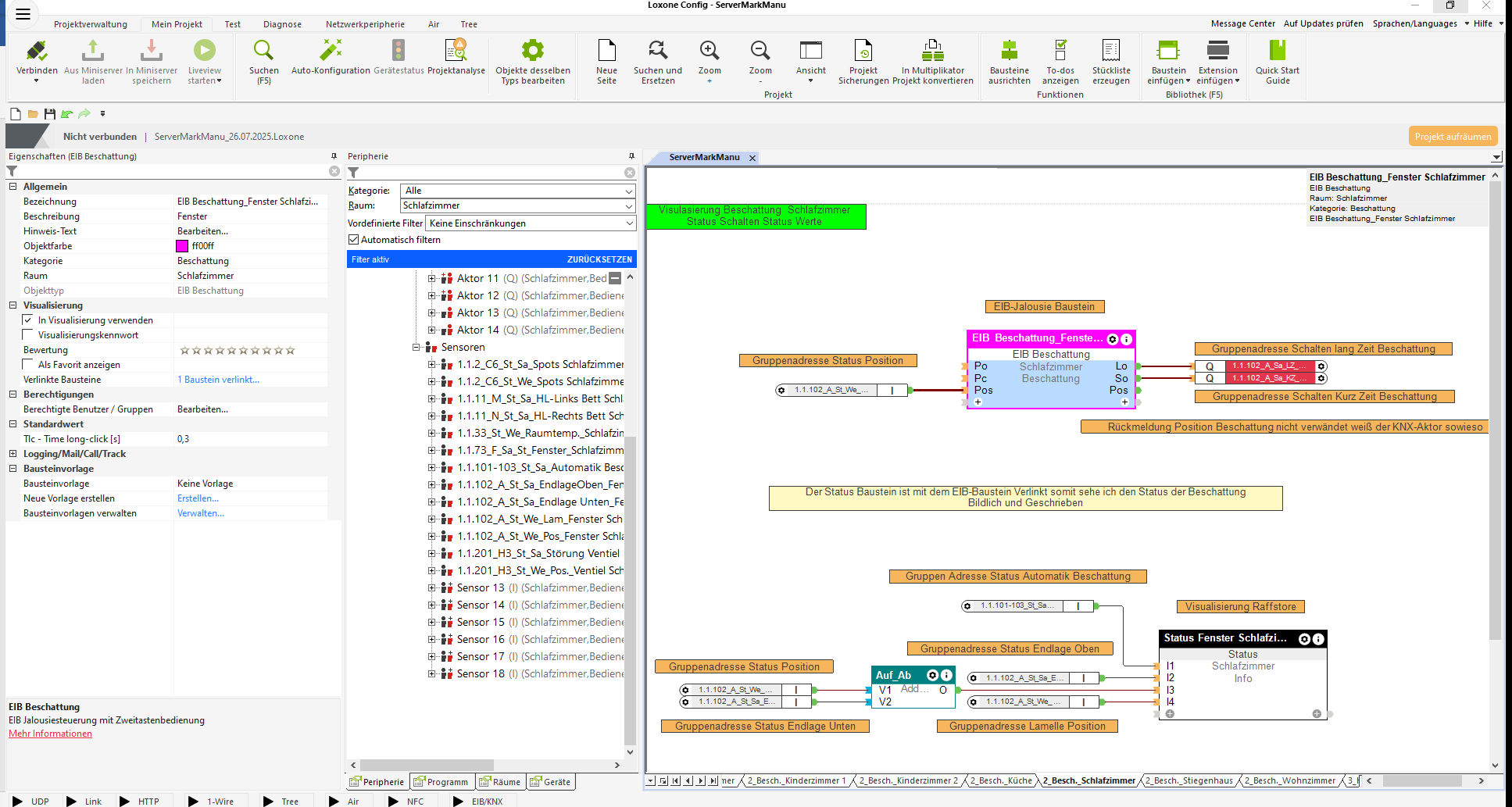Open the 2_Besch._Küche page tab
This screenshot has width=1512, height=807.
point(1000,780)
